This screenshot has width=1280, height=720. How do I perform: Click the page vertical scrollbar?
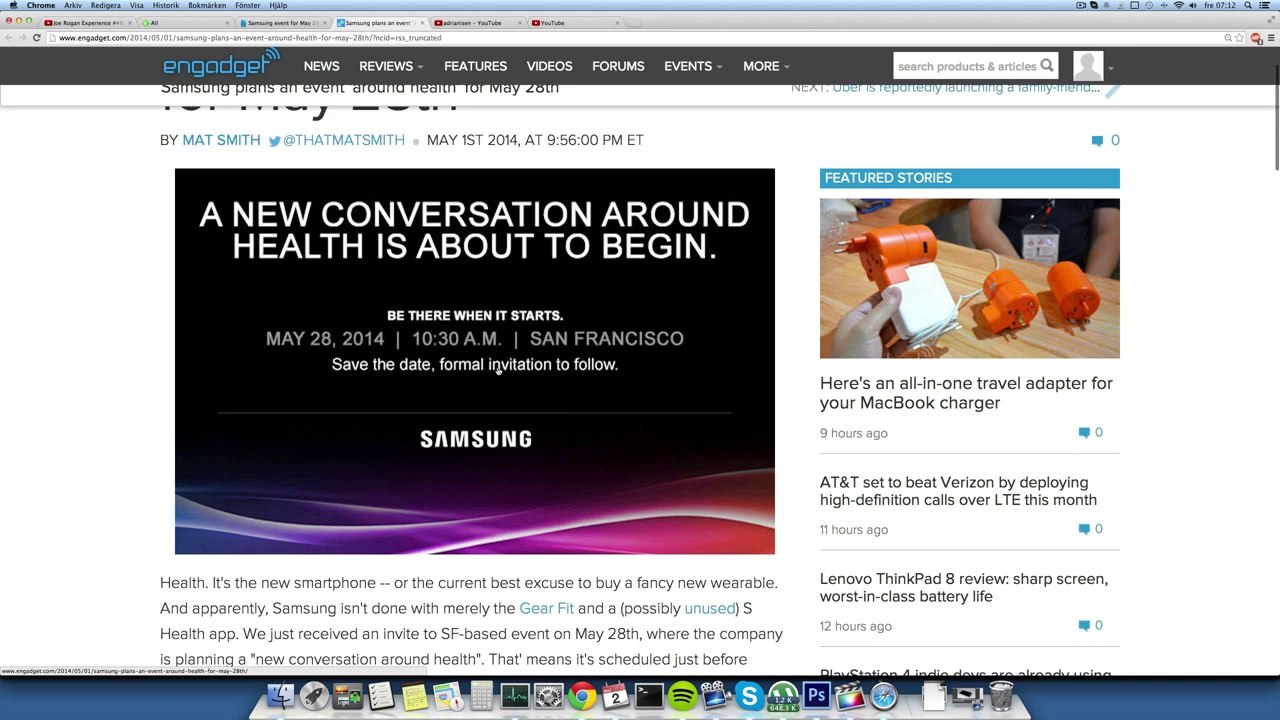[x=1276, y=118]
